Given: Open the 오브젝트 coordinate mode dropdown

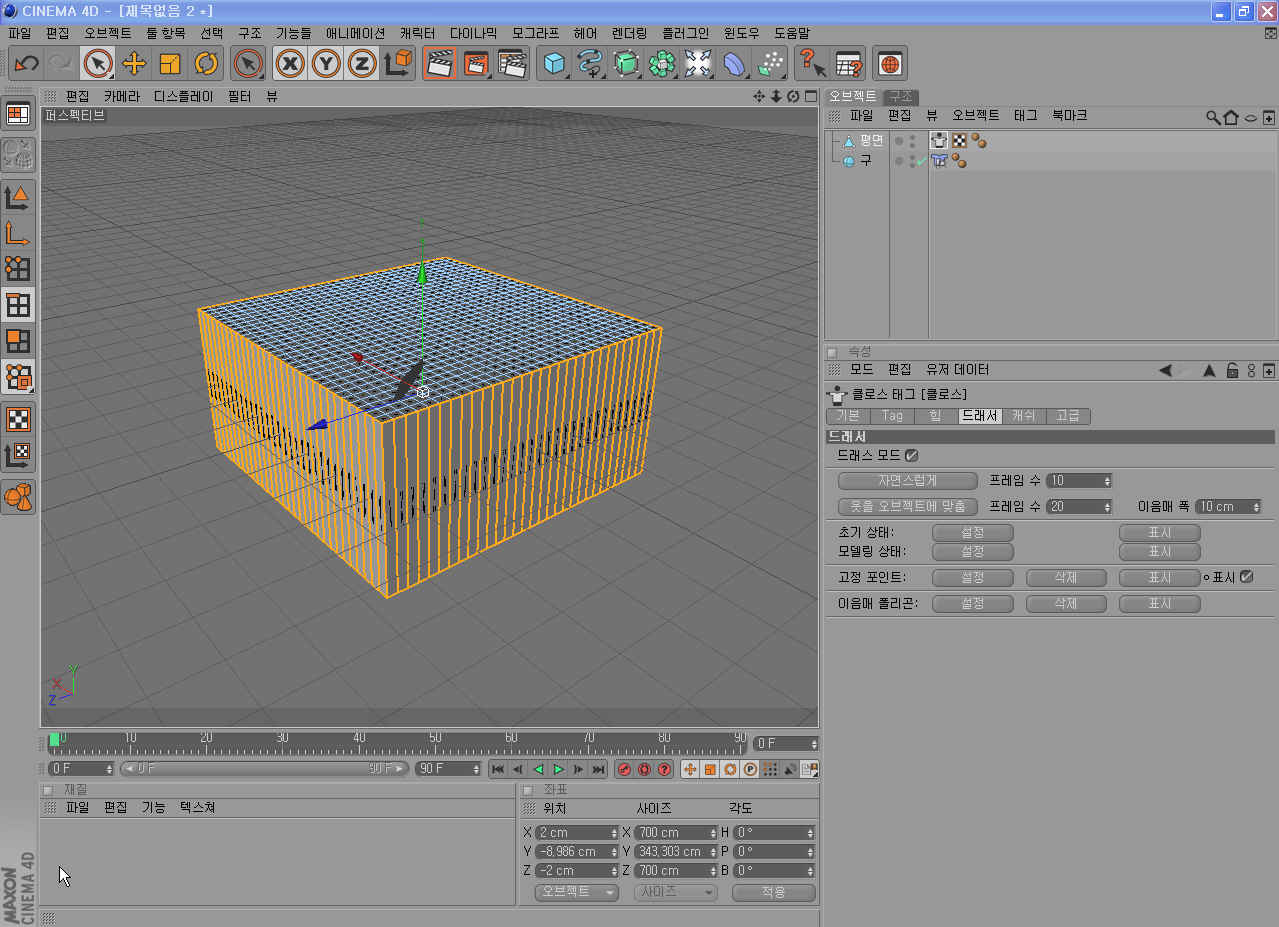Looking at the screenshot, I should tap(577, 892).
